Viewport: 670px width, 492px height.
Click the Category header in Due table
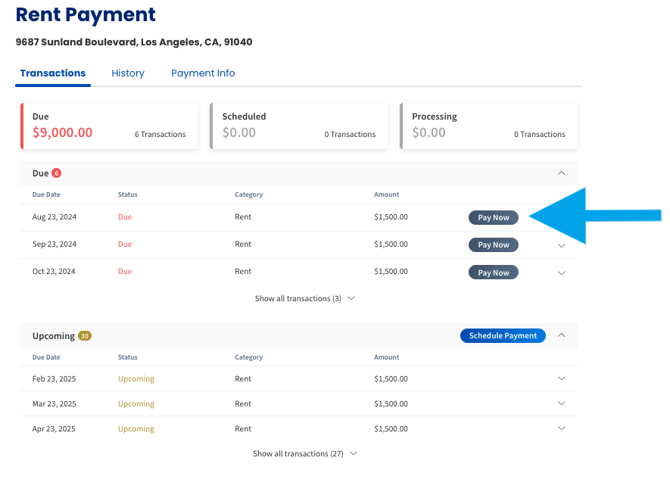249,194
